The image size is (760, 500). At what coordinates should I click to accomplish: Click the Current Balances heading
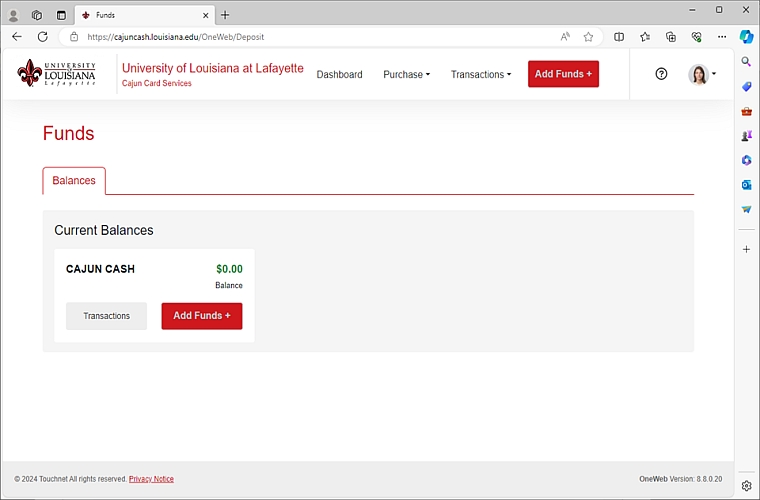coord(104,230)
